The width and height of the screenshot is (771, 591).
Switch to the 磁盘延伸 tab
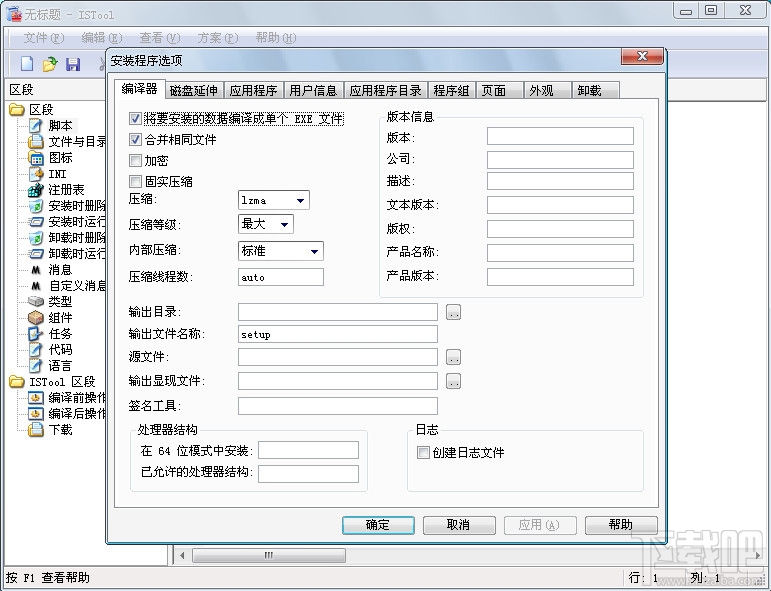pos(194,90)
